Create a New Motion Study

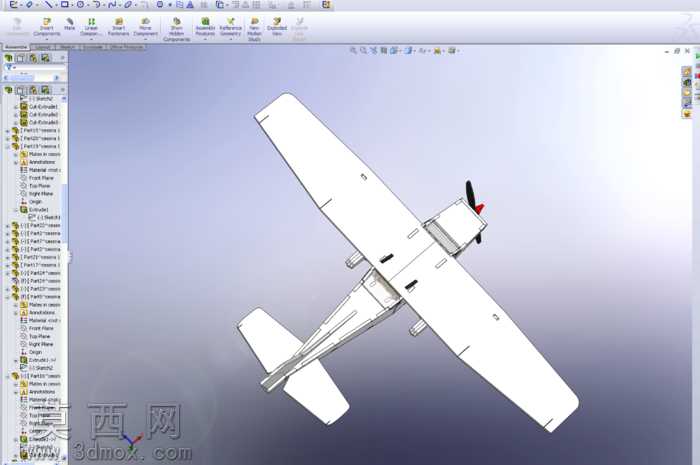point(254,29)
